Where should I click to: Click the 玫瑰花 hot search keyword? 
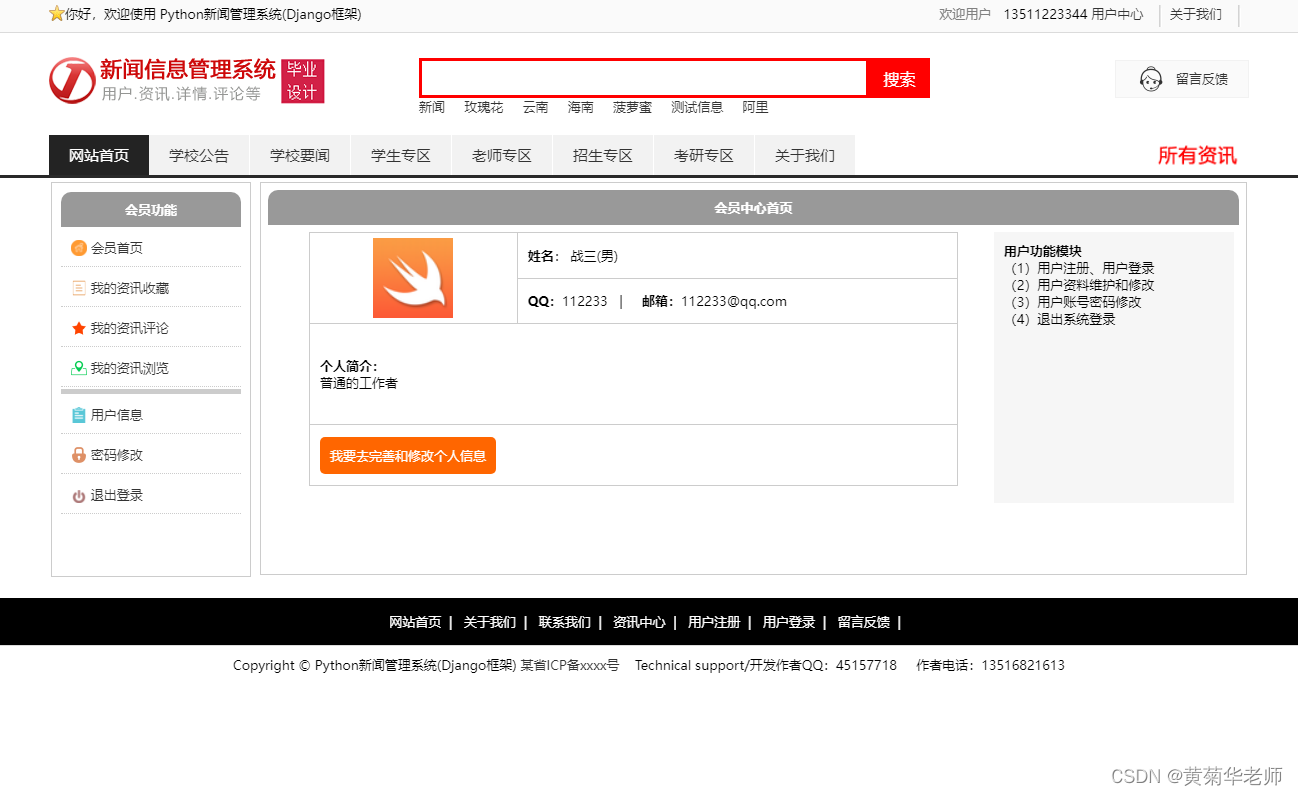483,107
